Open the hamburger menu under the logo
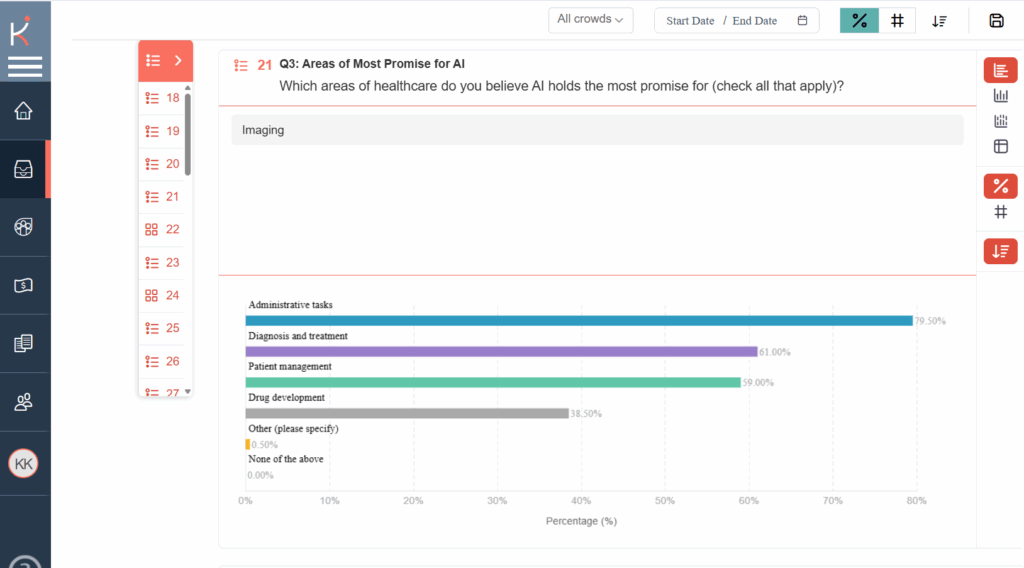Viewport: 1024px width, 568px height. point(25,67)
